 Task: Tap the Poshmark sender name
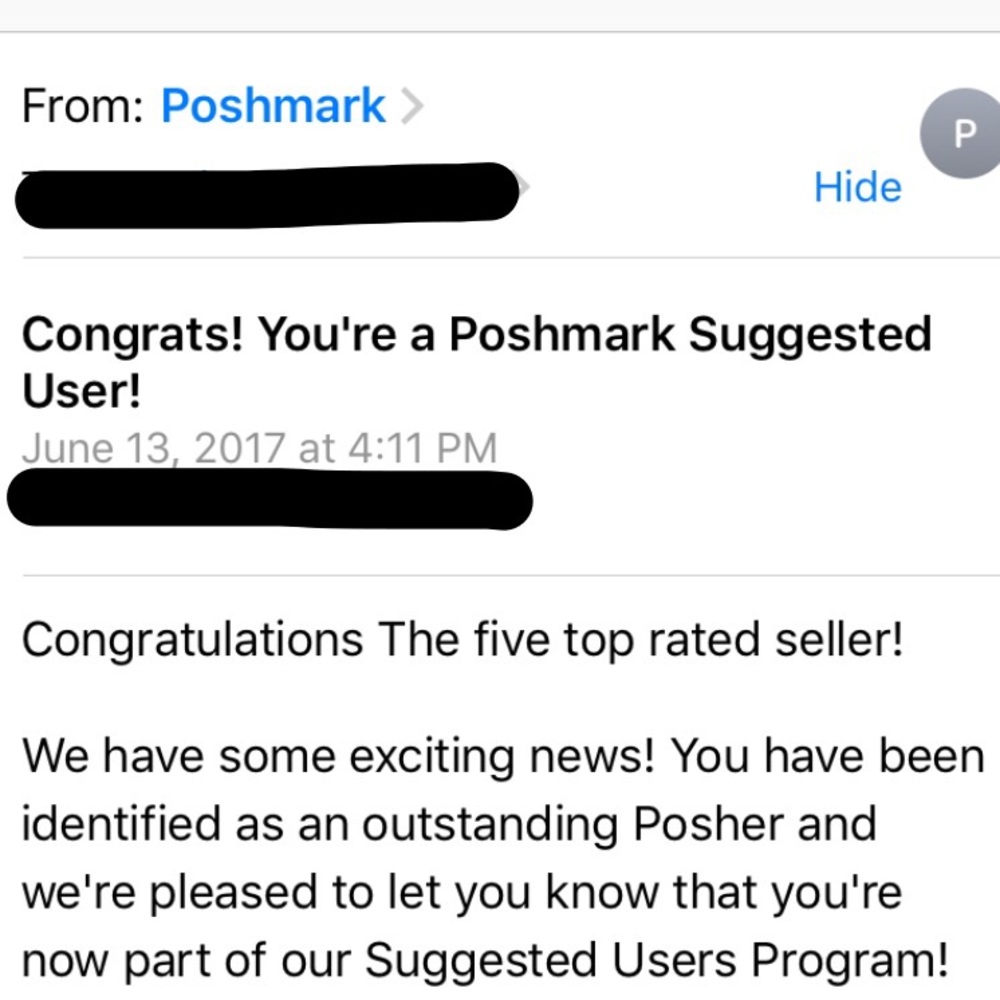point(273,106)
